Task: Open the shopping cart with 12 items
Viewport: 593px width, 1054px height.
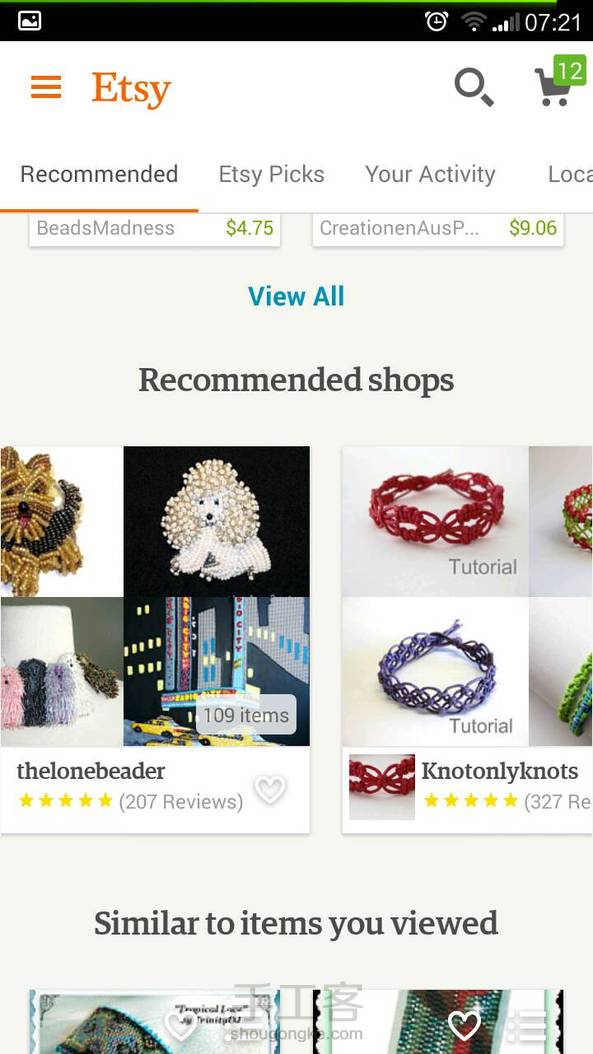Action: pyautogui.click(x=559, y=82)
